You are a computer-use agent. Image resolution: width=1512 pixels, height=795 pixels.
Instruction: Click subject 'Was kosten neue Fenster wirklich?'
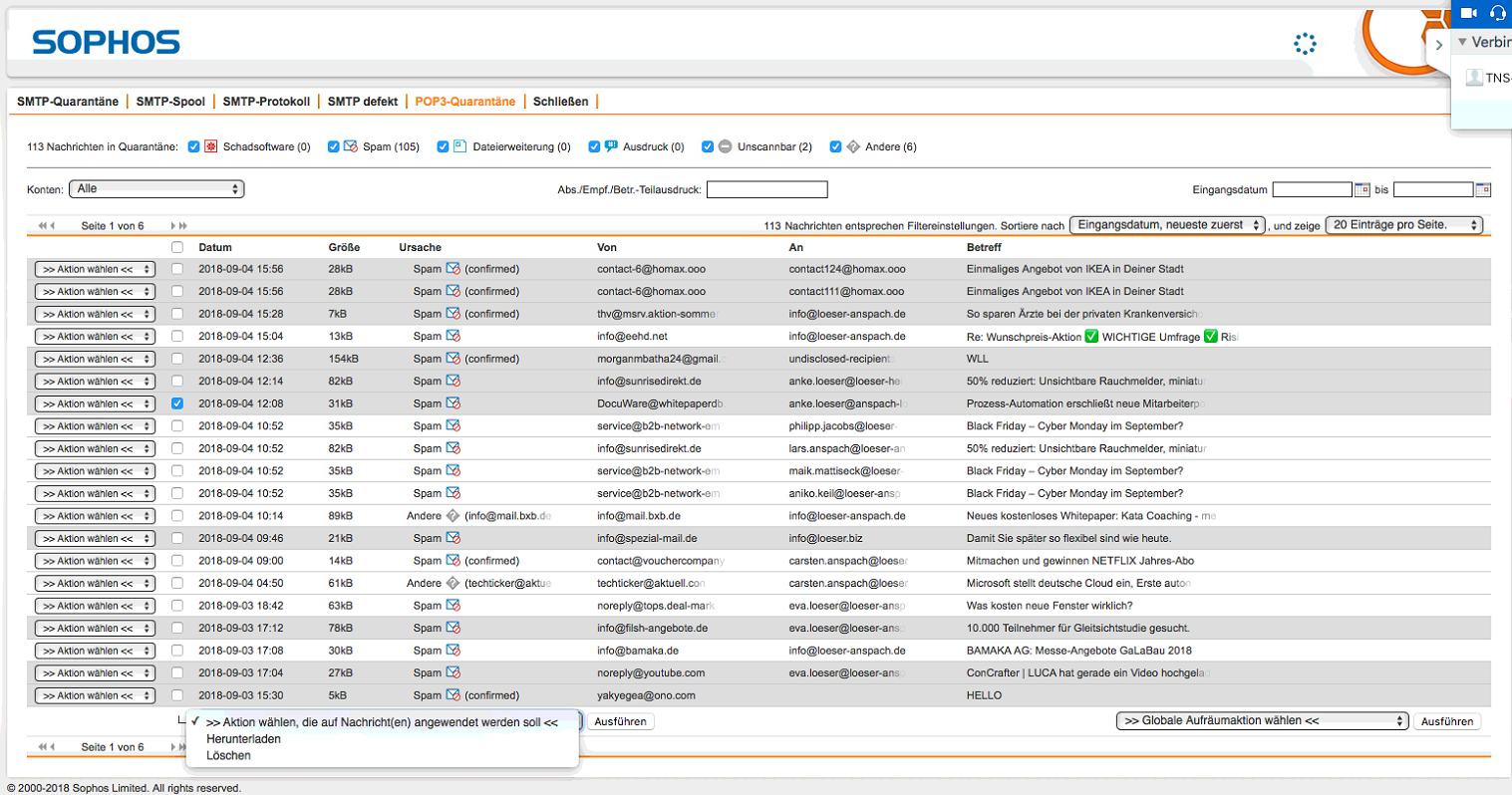[x=1050, y=606]
